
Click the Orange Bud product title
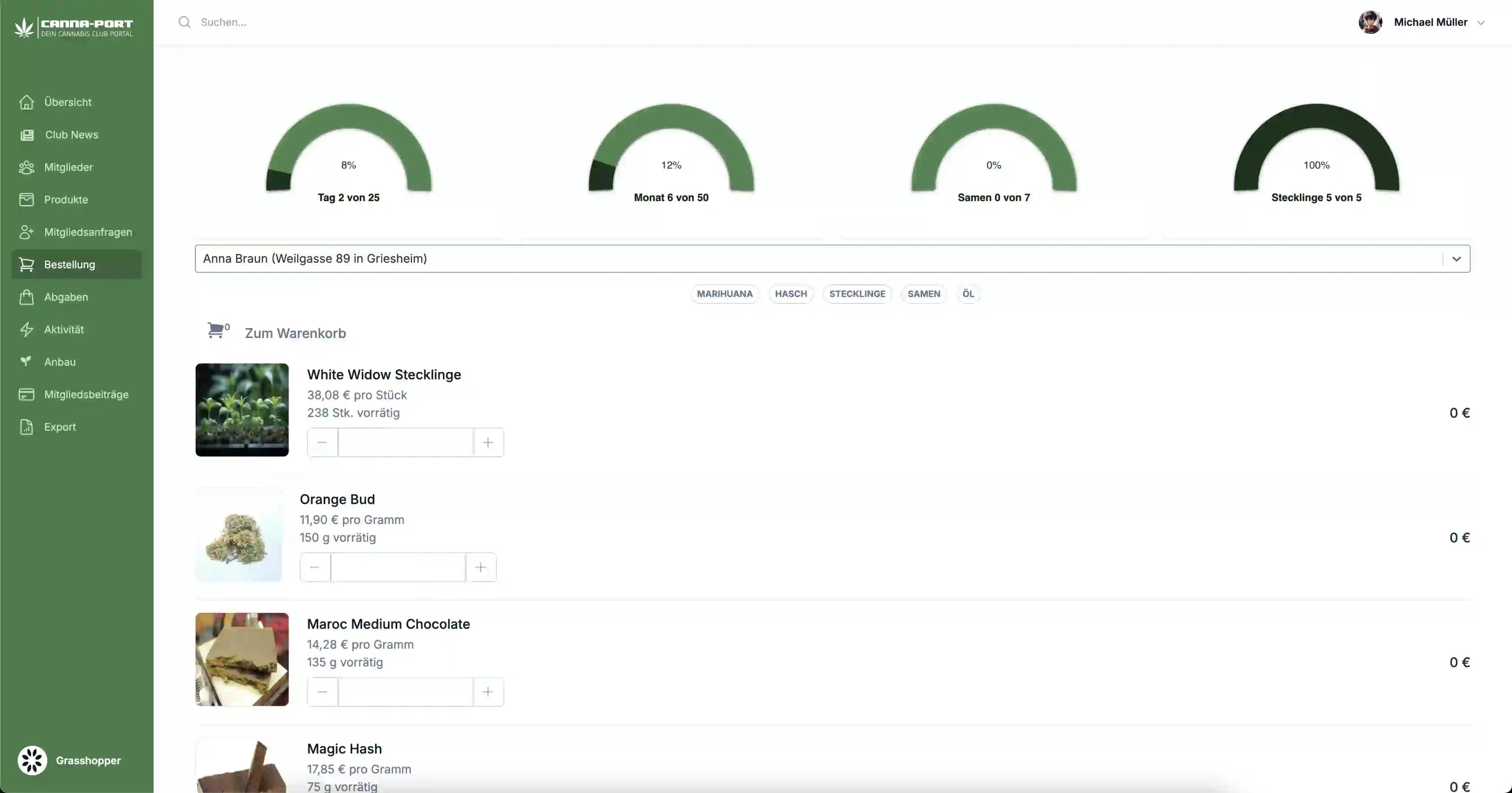[337, 500]
